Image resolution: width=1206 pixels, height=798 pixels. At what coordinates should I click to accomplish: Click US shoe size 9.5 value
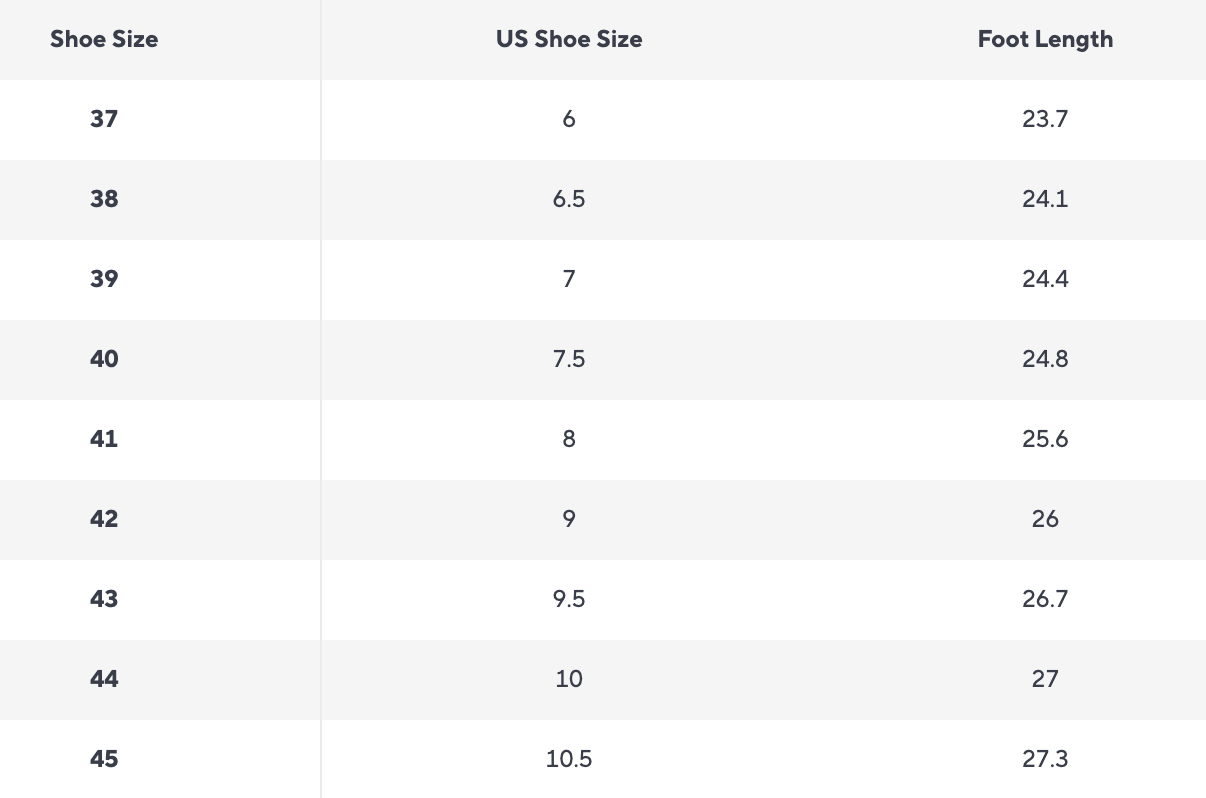(x=568, y=599)
